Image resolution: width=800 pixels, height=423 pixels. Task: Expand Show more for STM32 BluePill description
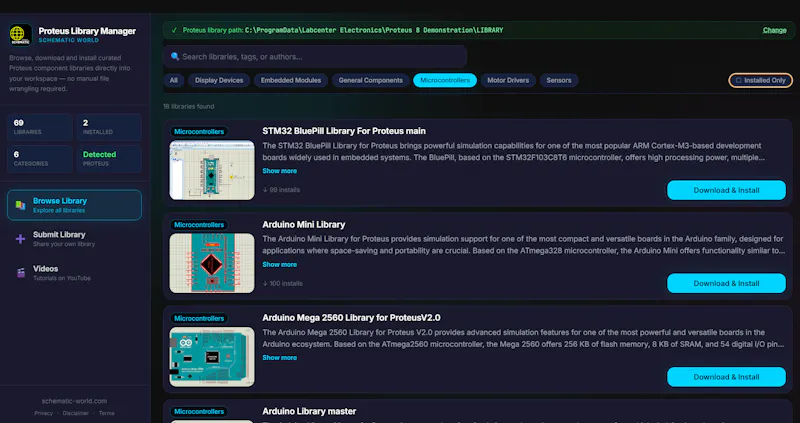[x=280, y=171]
